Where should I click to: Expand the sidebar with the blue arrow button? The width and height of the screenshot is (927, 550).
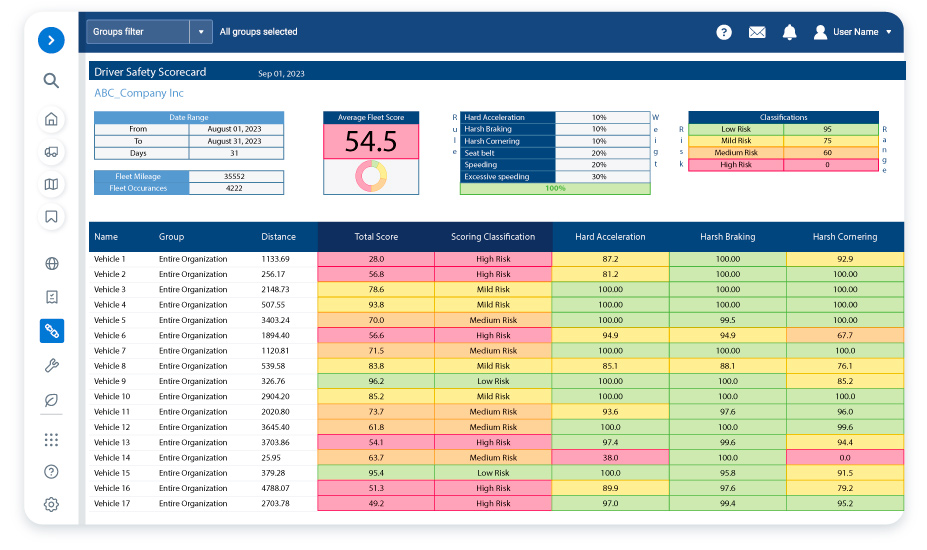tap(51, 41)
